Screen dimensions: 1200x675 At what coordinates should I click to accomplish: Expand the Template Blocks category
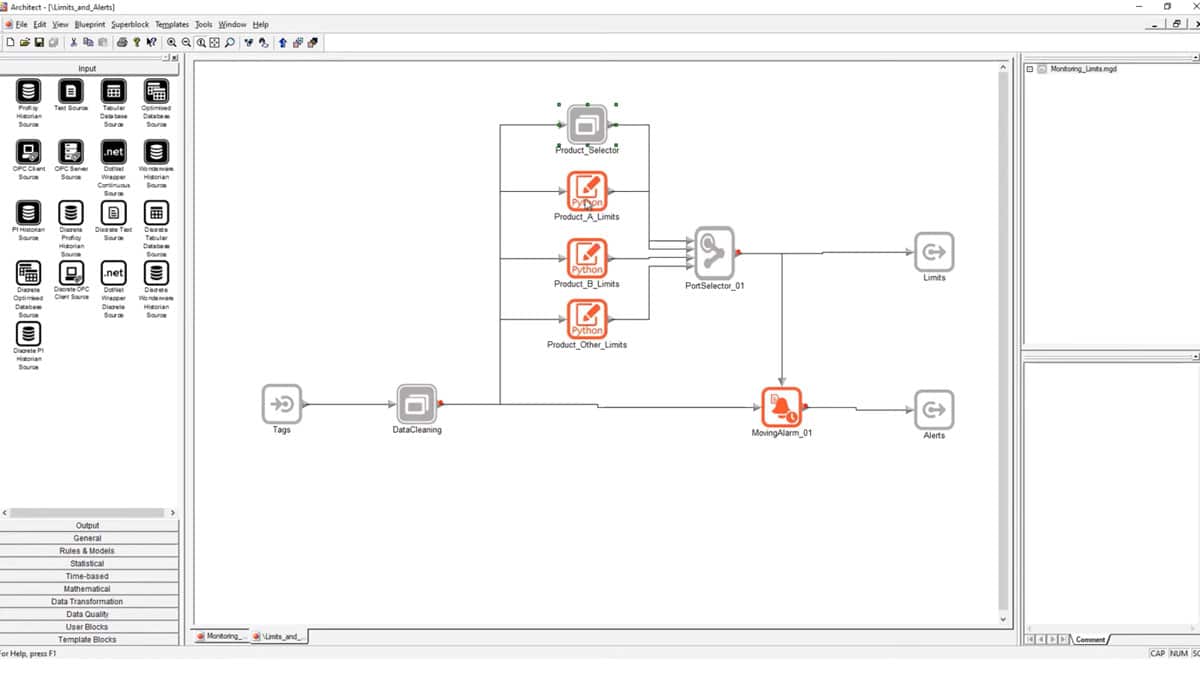coord(88,639)
